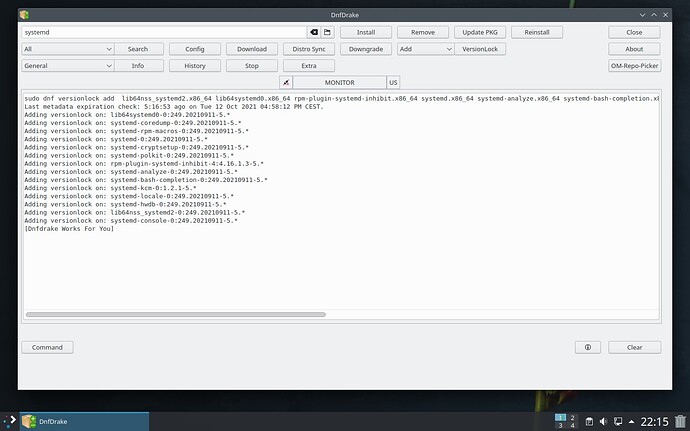Click the line mentioning systemd-cryptsetup

(x=136, y=147)
